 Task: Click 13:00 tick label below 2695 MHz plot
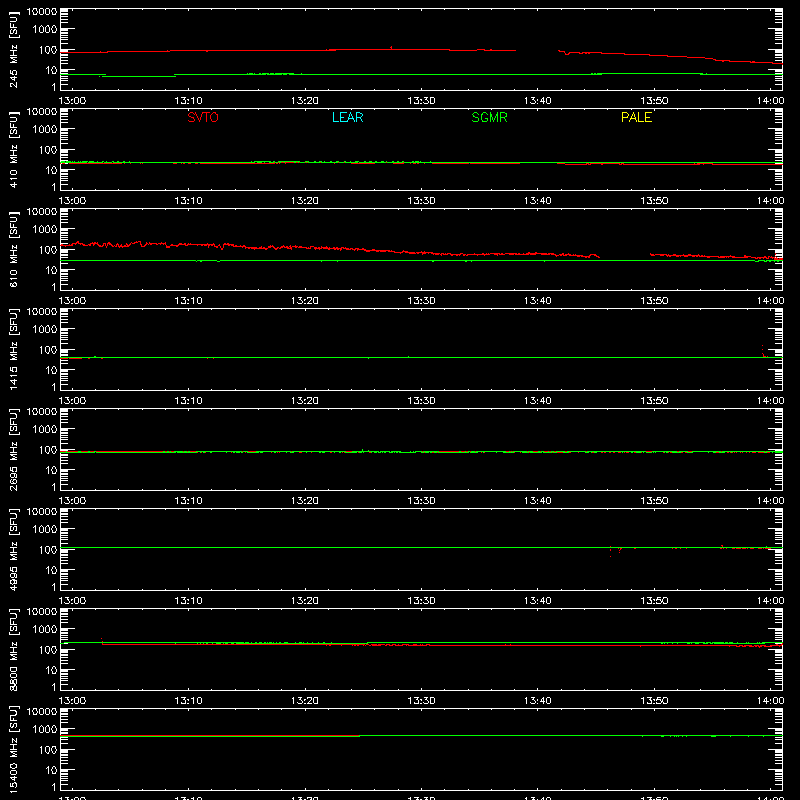pos(72,501)
